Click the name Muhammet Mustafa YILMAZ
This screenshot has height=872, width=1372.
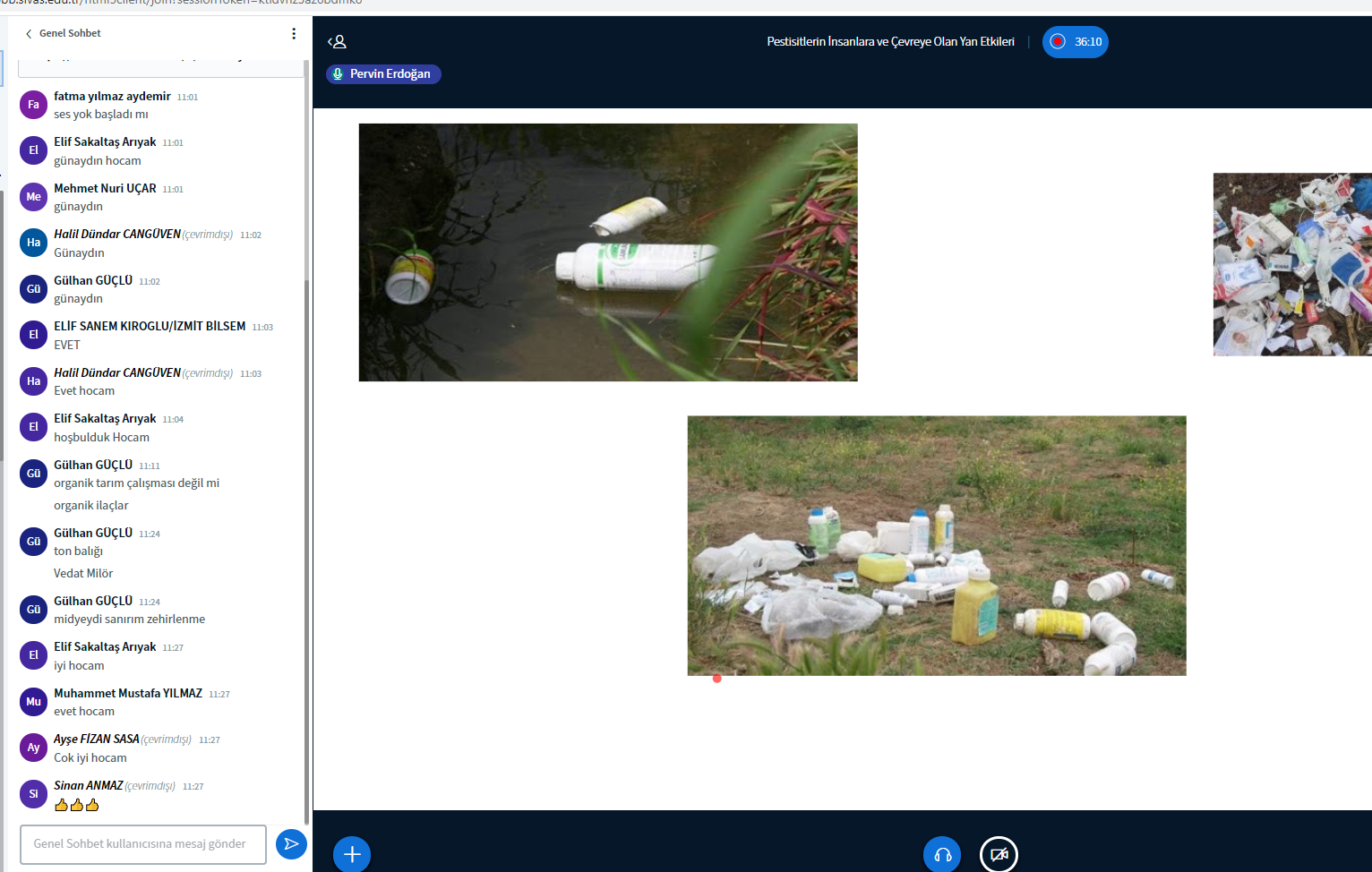click(128, 694)
